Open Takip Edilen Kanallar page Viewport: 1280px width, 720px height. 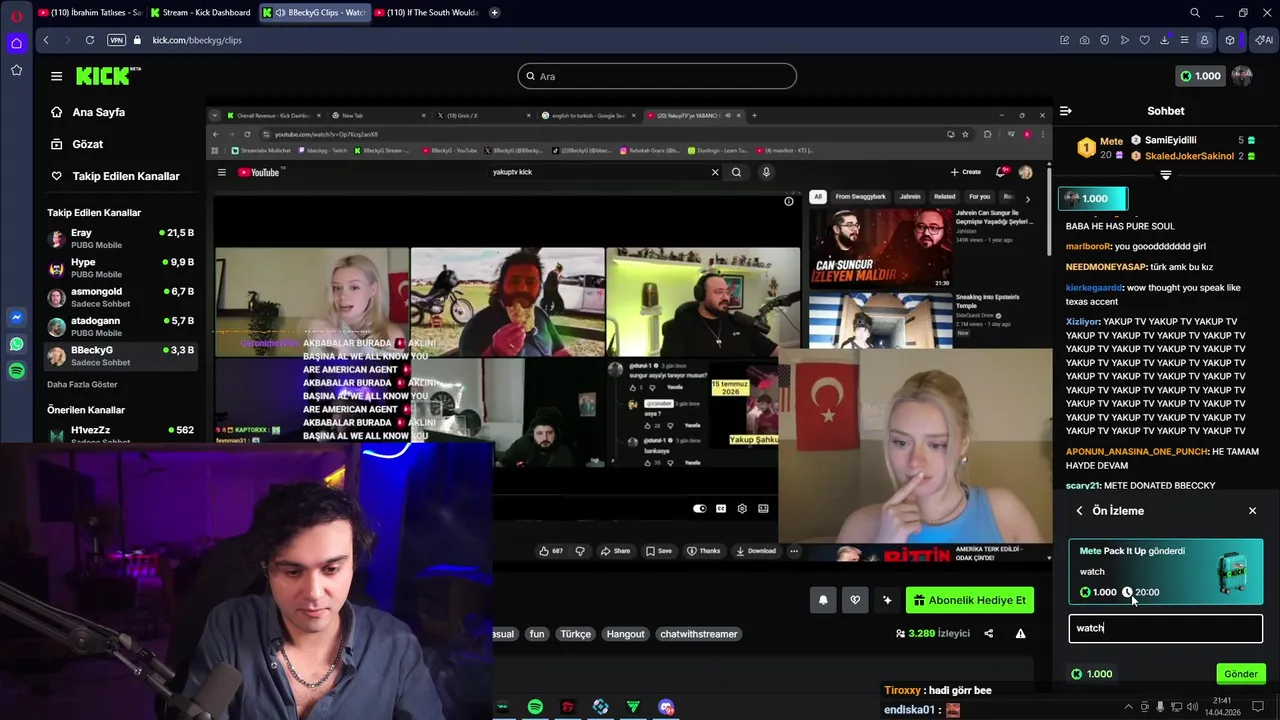click(x=125, y=176)
